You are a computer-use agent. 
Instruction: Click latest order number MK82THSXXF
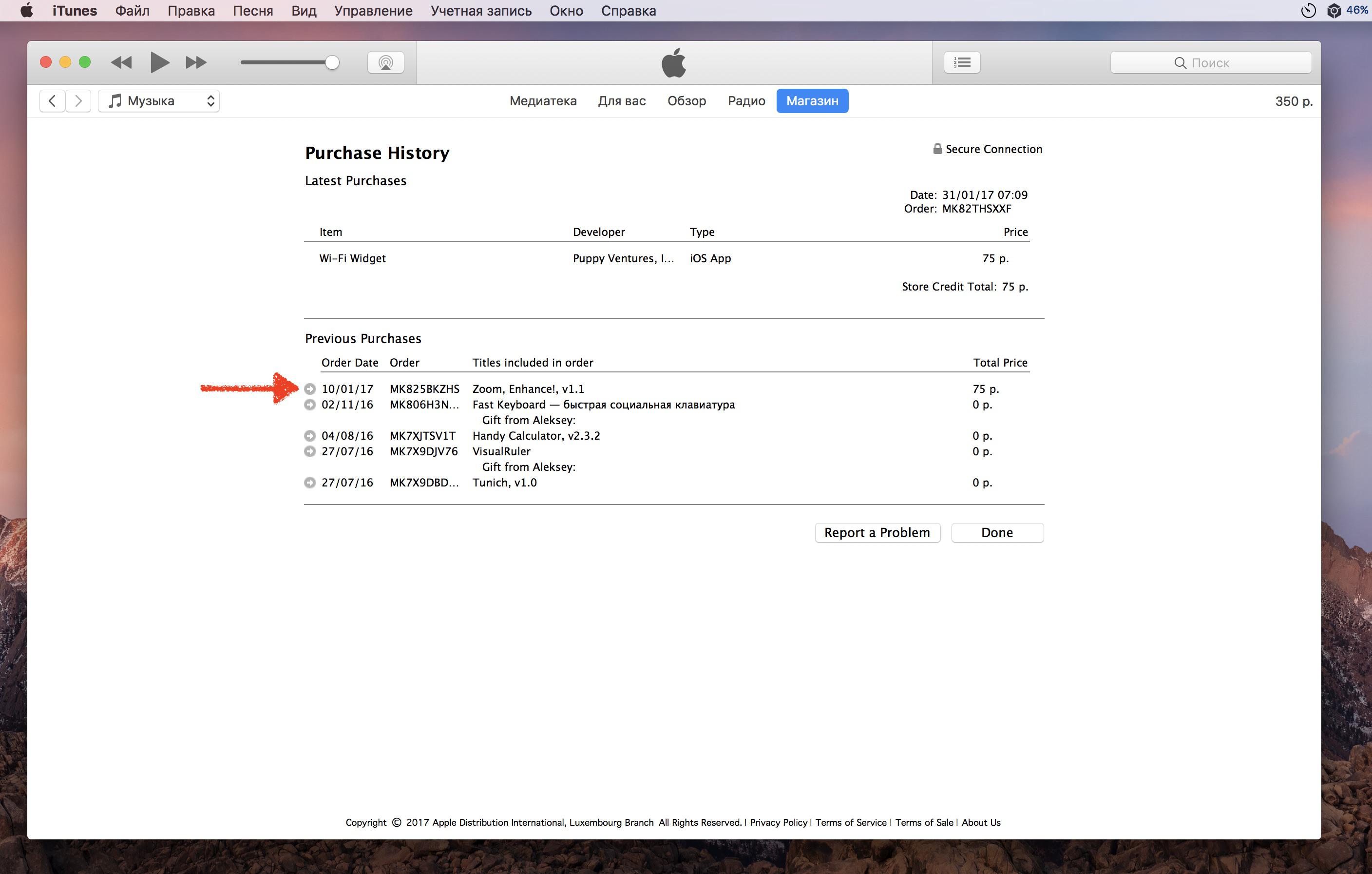976,209
